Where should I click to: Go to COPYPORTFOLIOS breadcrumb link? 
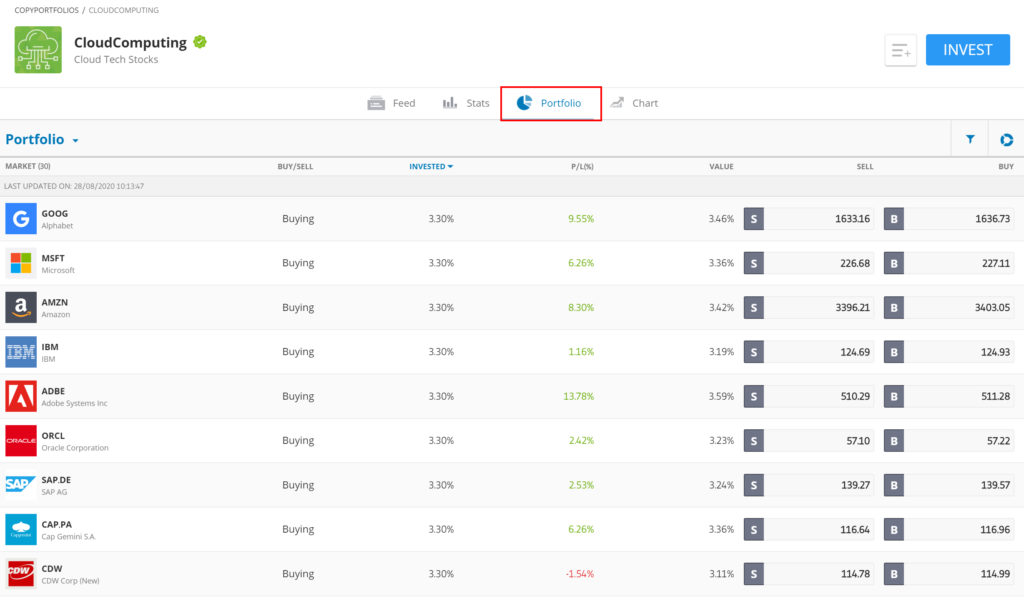[x=46, y=10]
